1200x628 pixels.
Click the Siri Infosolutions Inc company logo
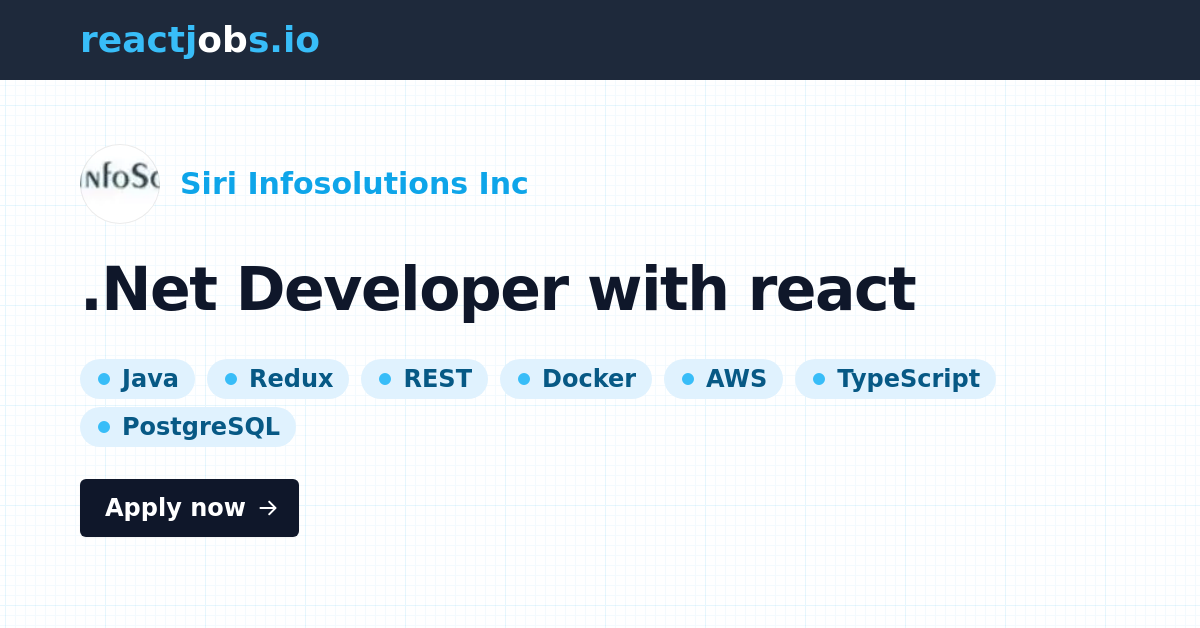click(120, 183)
